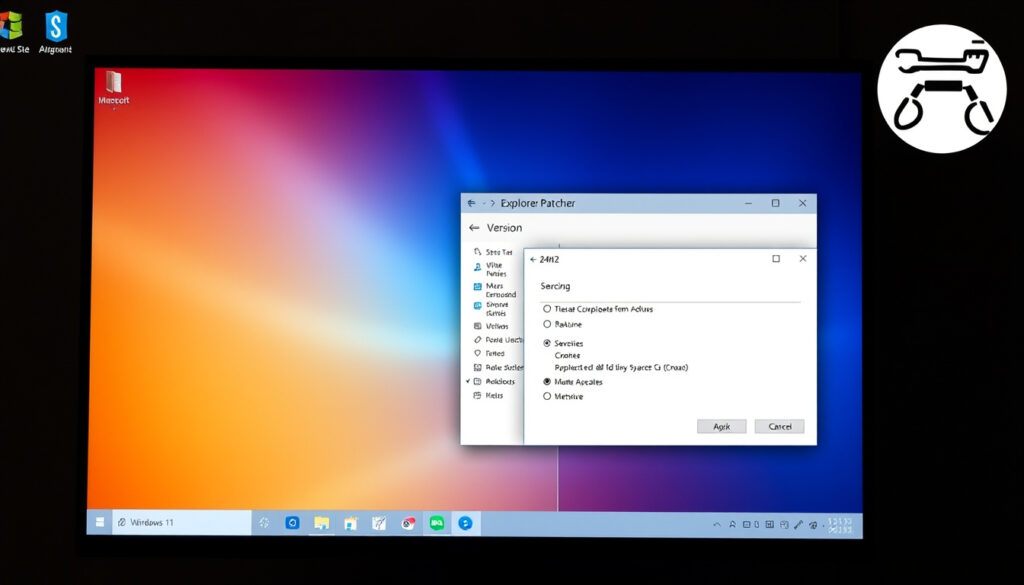
Task: Click the Windows 11 taskbar search box
Action: (x=182, y=522)
